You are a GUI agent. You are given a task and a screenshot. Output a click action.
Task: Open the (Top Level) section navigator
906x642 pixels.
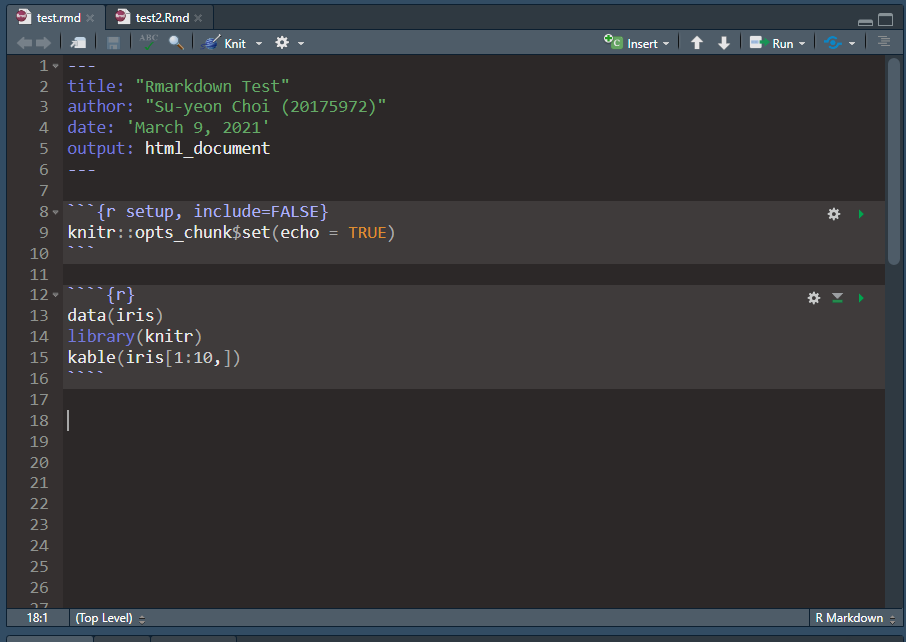pyautogui.click(x=110, y=618)
